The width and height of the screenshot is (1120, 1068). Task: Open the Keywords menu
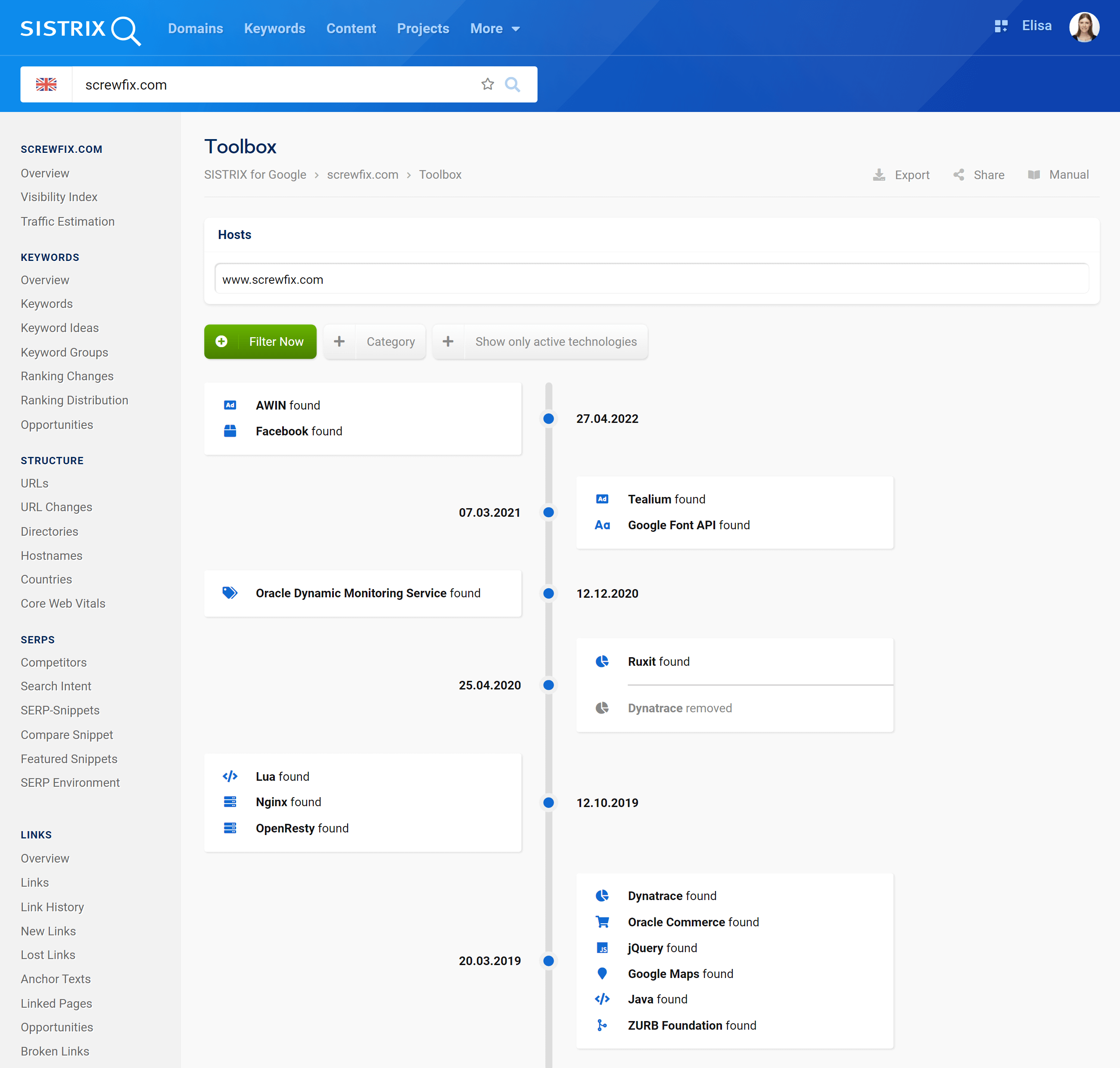tap(275, 28)
